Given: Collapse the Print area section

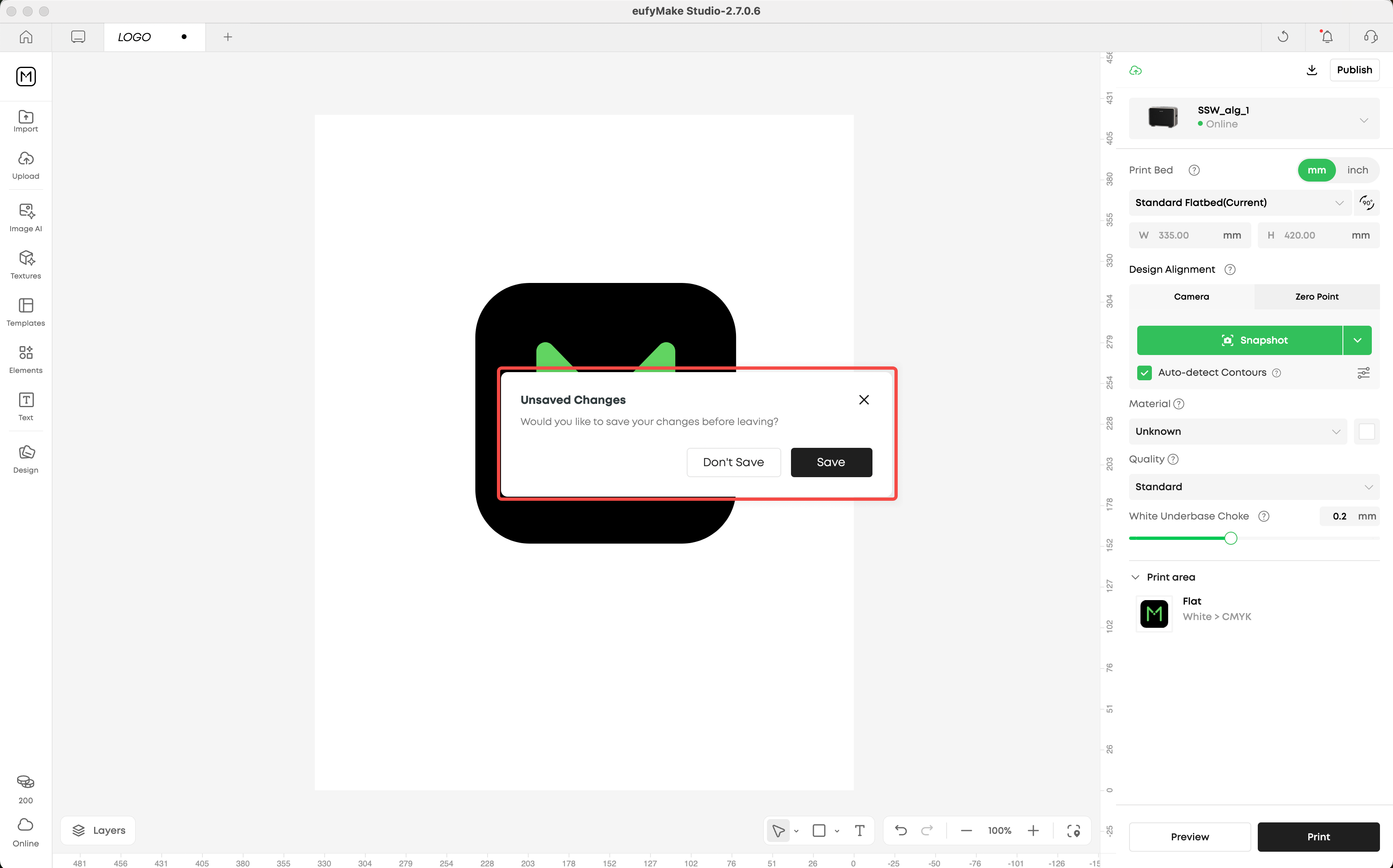Looking at the screenshot, I should [x=1135, y=577].
